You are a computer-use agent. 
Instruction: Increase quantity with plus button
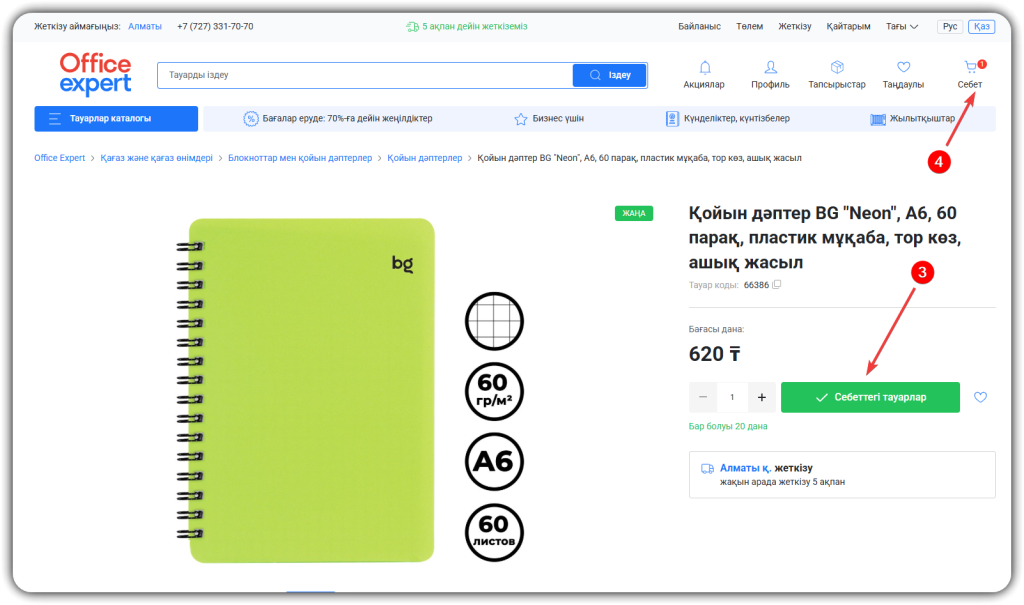click(x=761, y=397)
